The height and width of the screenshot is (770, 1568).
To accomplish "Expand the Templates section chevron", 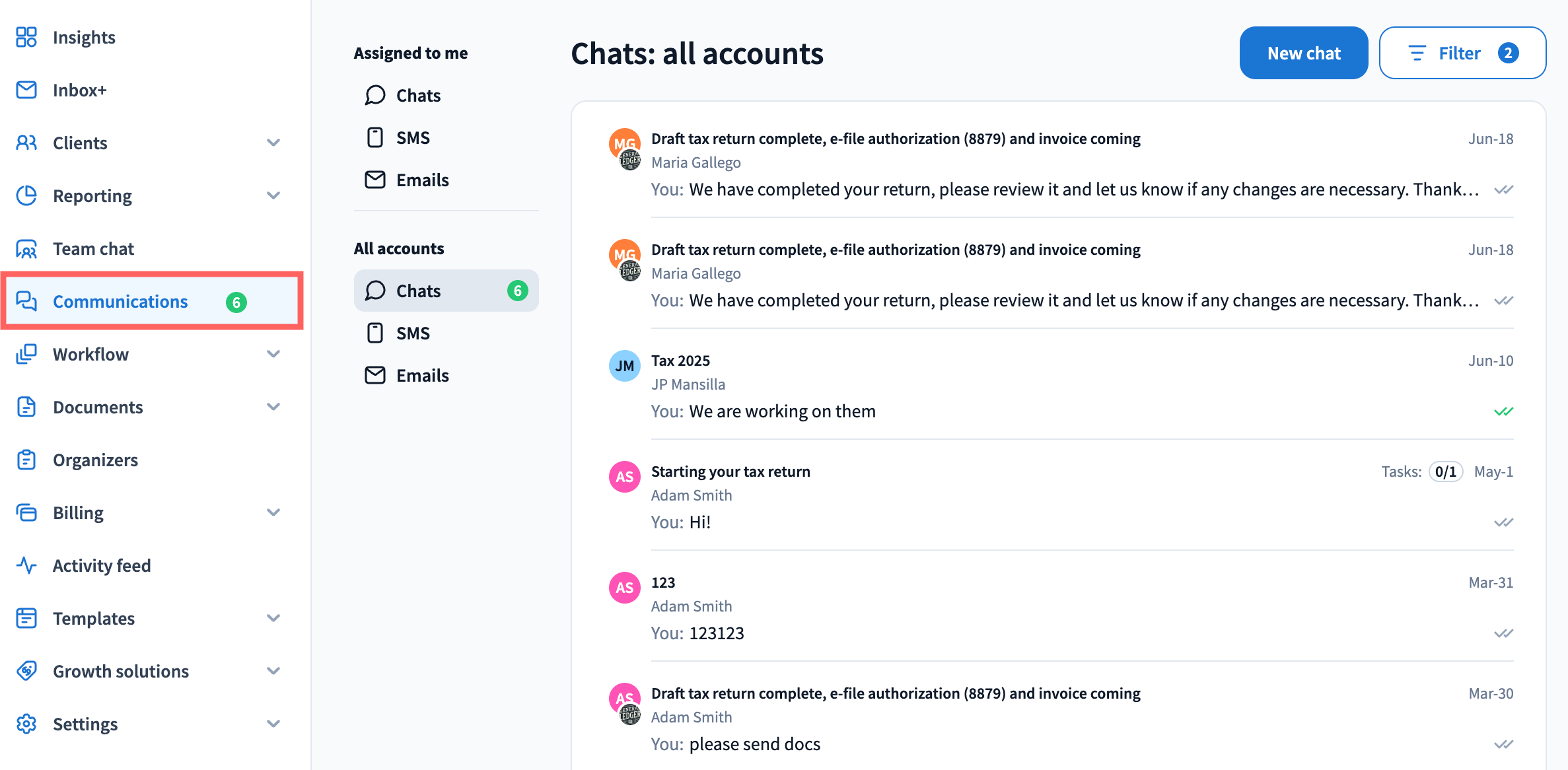I will pyautogui.click(x=273, y=618).
